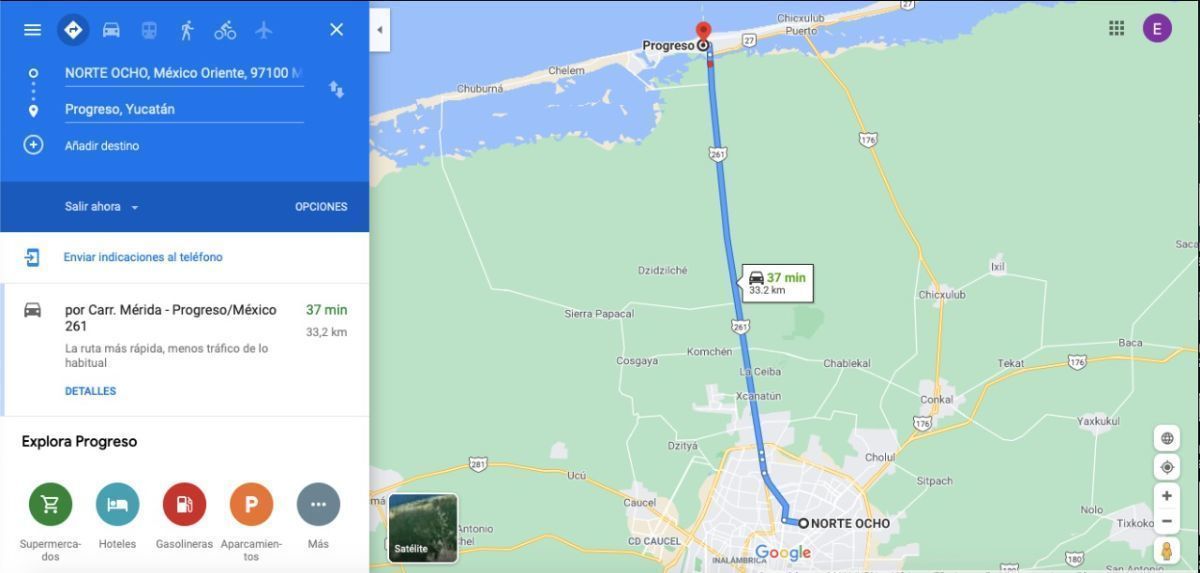Toggle globe view on map

(x=1166, y=438)
